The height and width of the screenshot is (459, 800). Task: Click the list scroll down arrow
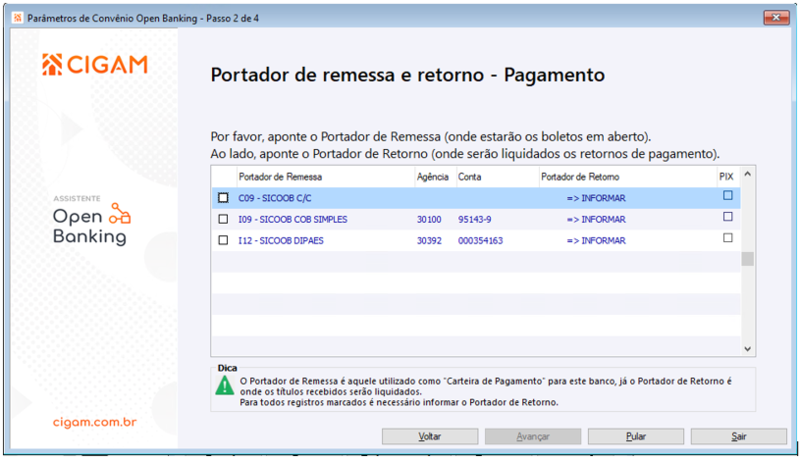pos(747,349)
